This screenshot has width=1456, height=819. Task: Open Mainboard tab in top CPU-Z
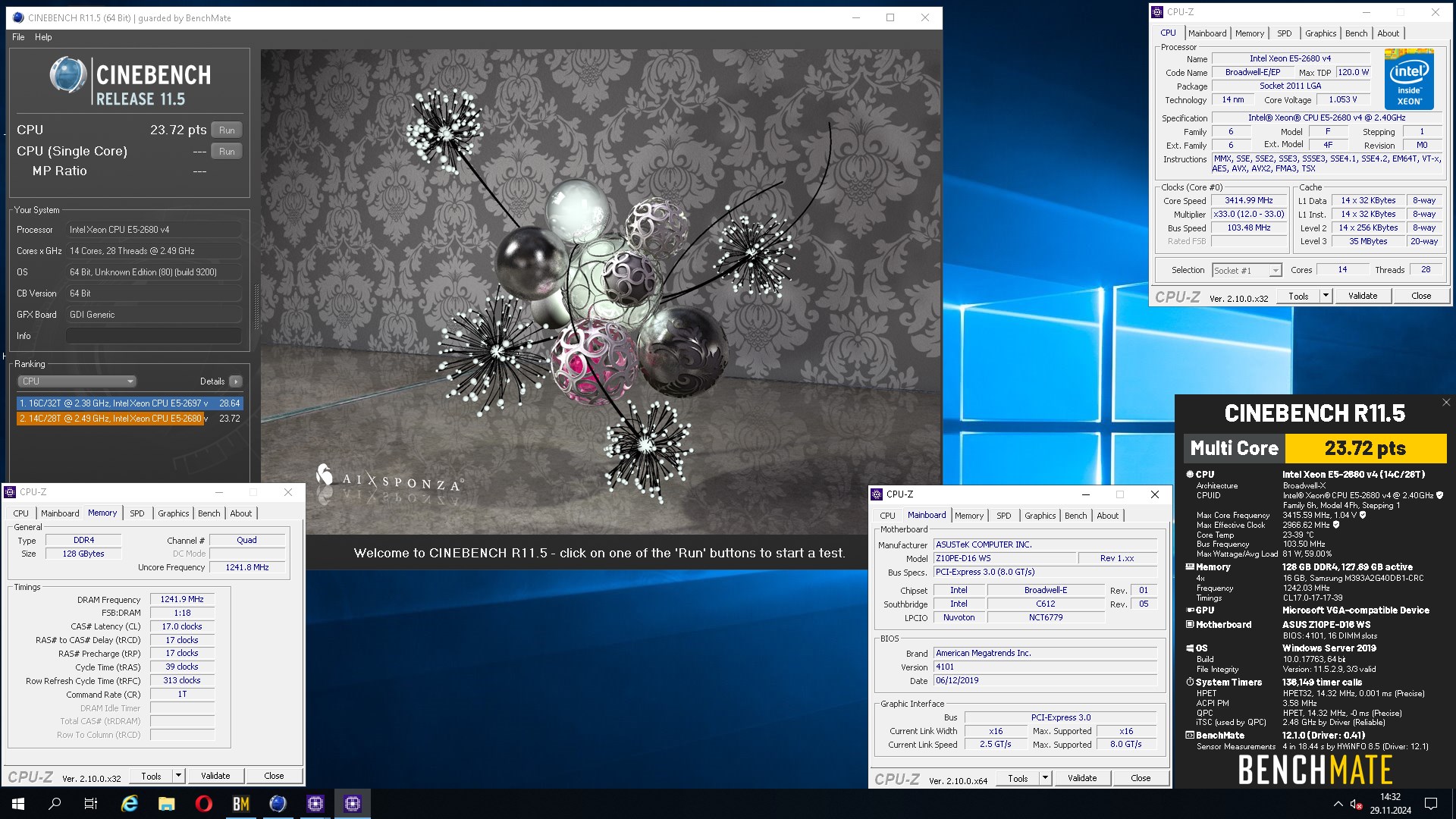point(1207,33)
